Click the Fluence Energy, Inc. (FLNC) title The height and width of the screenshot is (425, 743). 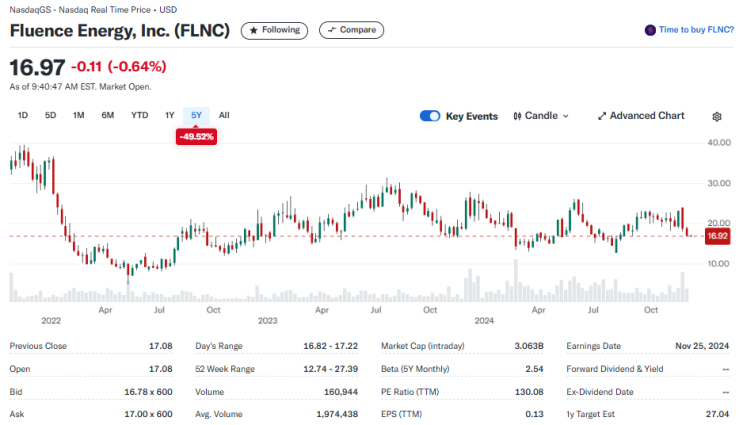click(120, 31)
